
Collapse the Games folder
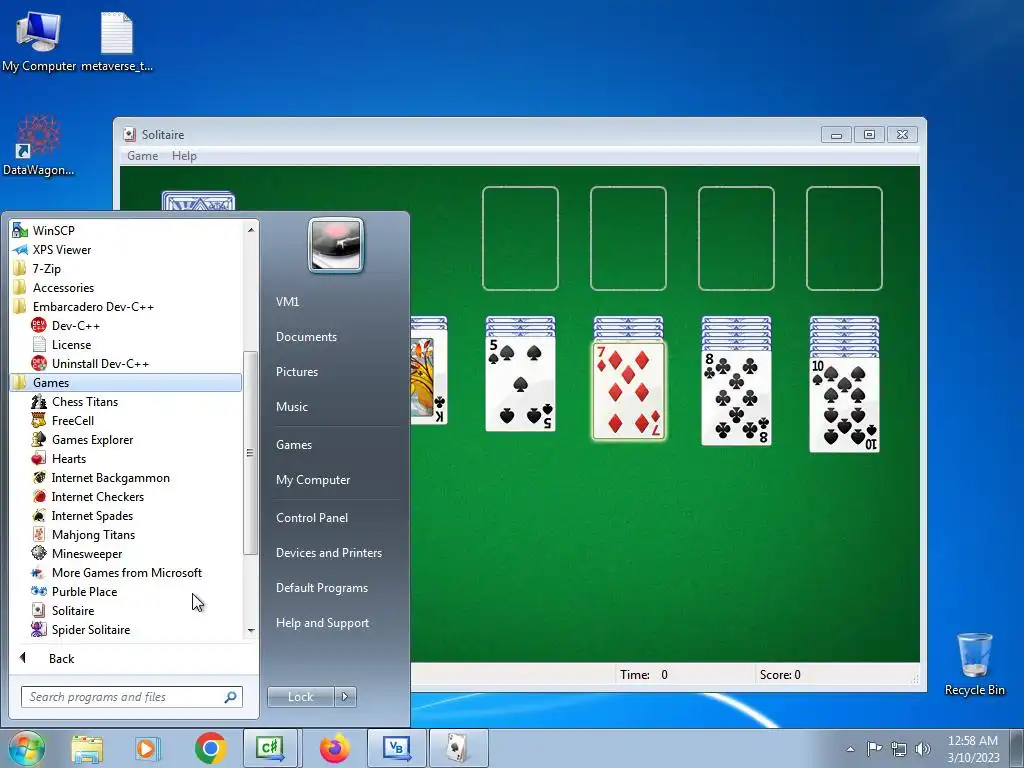(127, 383)
